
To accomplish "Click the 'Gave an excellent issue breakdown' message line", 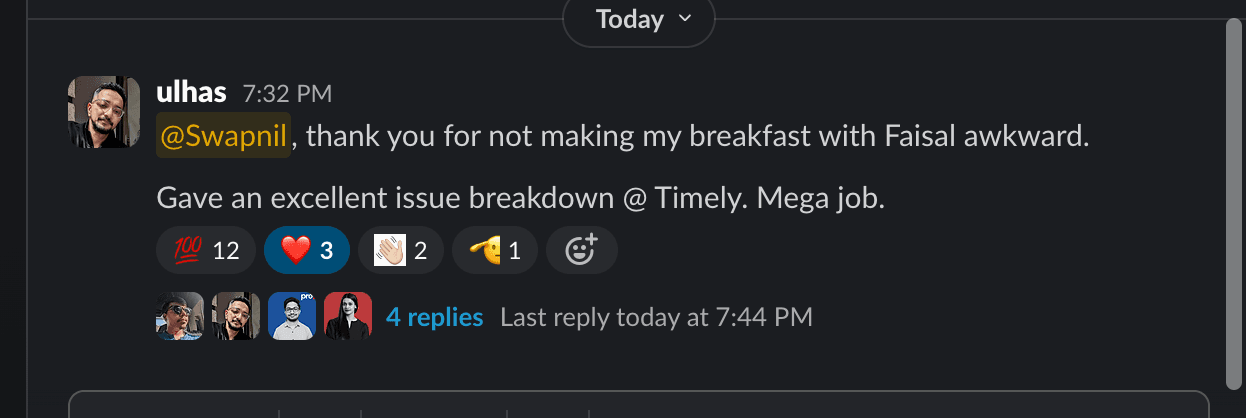I will click(x=521, y=199).
